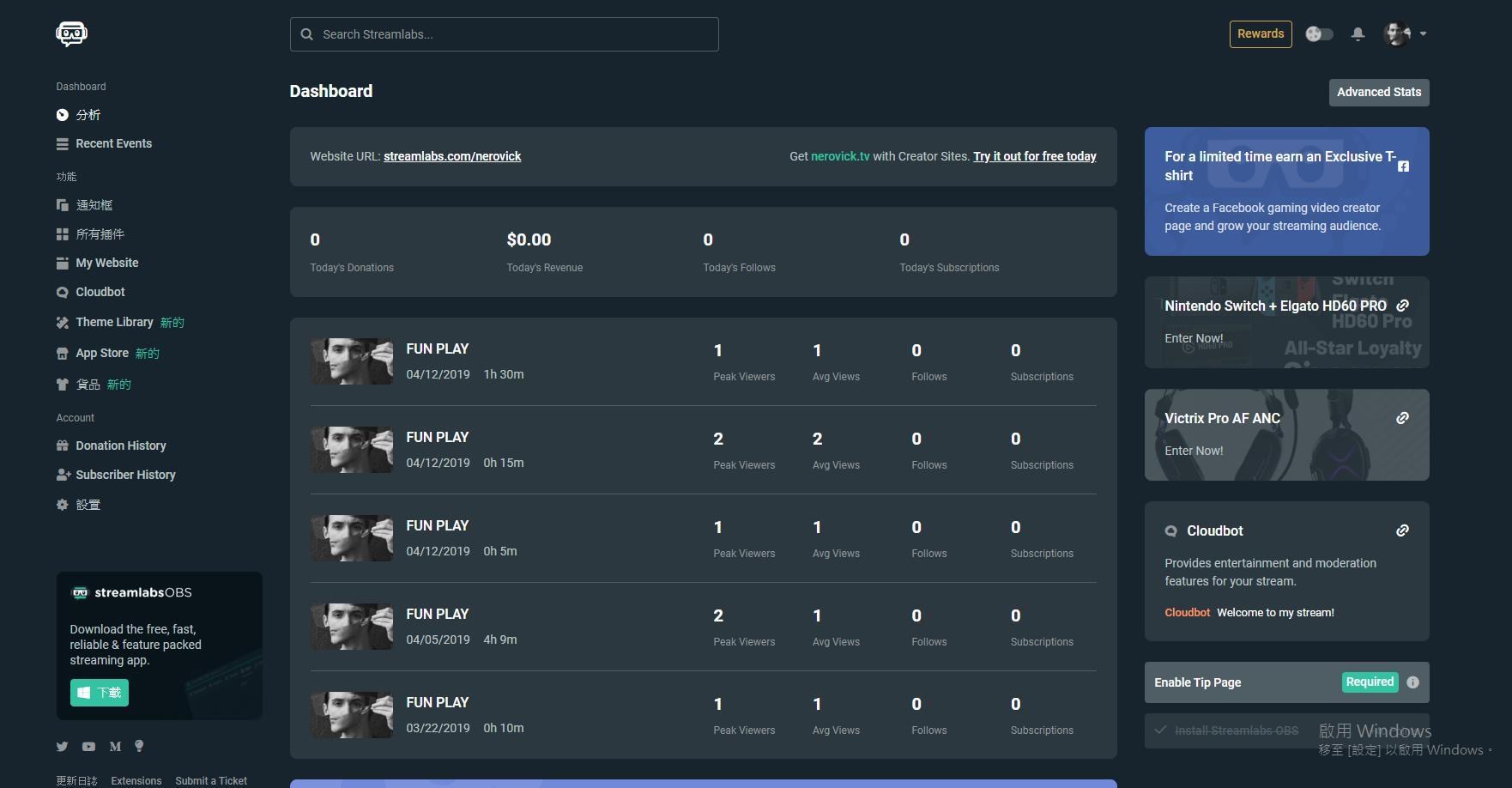Open the first FUN PLAY stream thumbnail

coord(351,361)
